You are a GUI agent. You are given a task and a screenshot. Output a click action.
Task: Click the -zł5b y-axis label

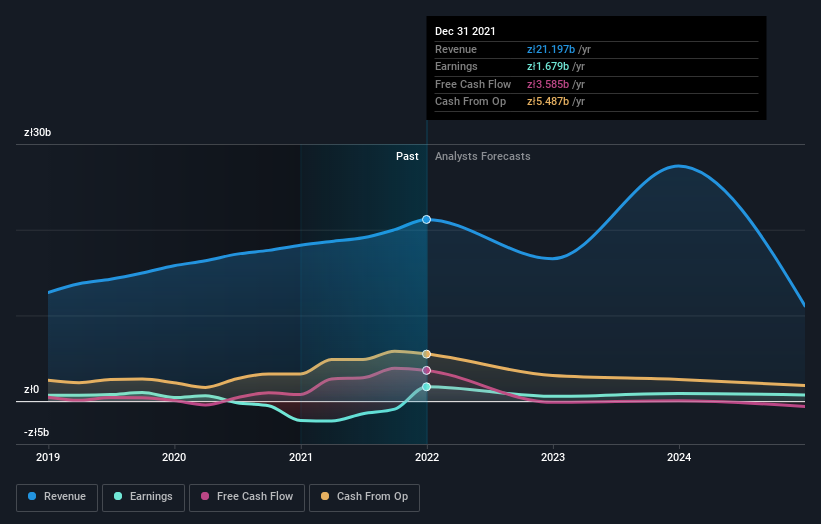coord(36,432)
